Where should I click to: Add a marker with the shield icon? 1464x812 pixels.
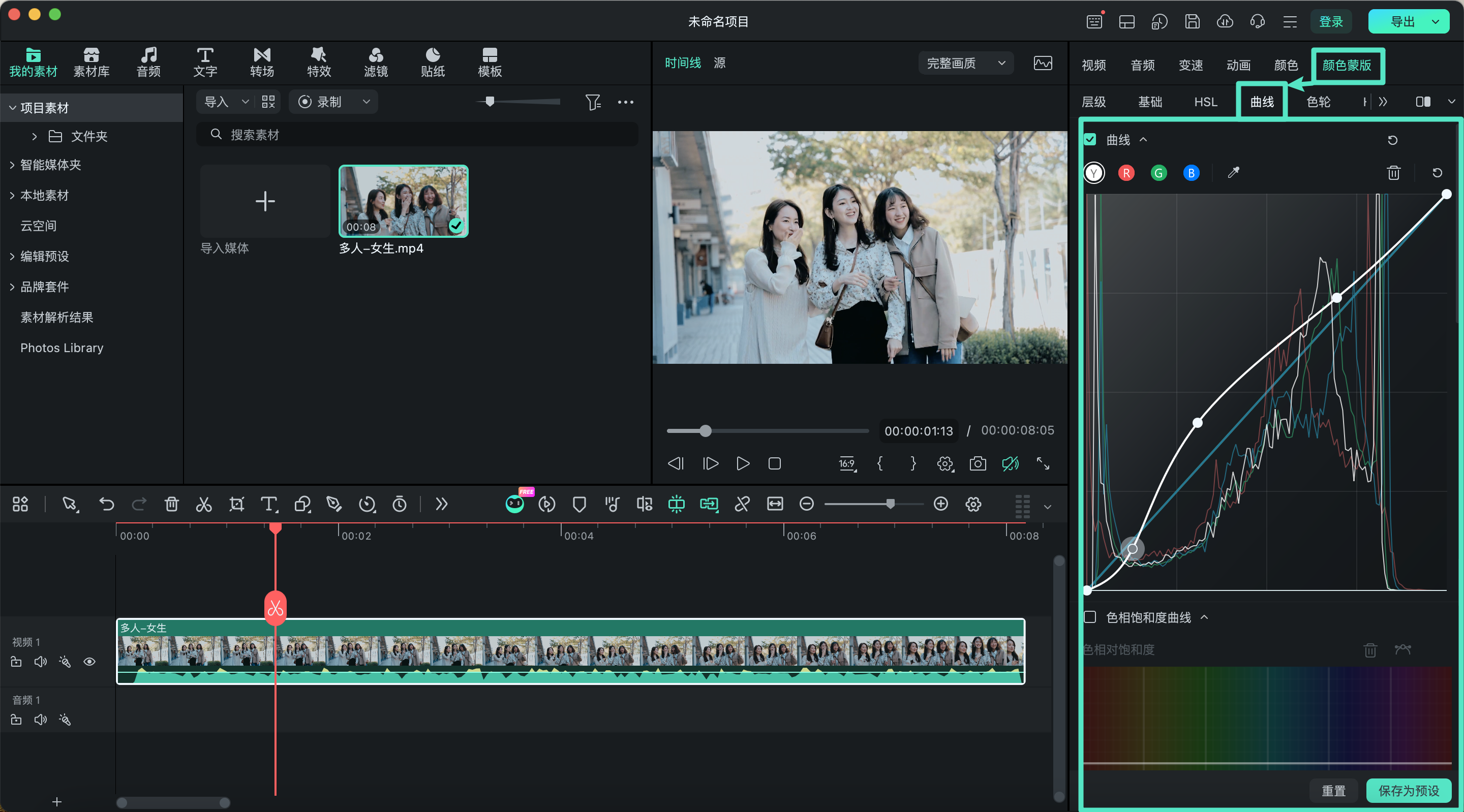coord(579,504)
